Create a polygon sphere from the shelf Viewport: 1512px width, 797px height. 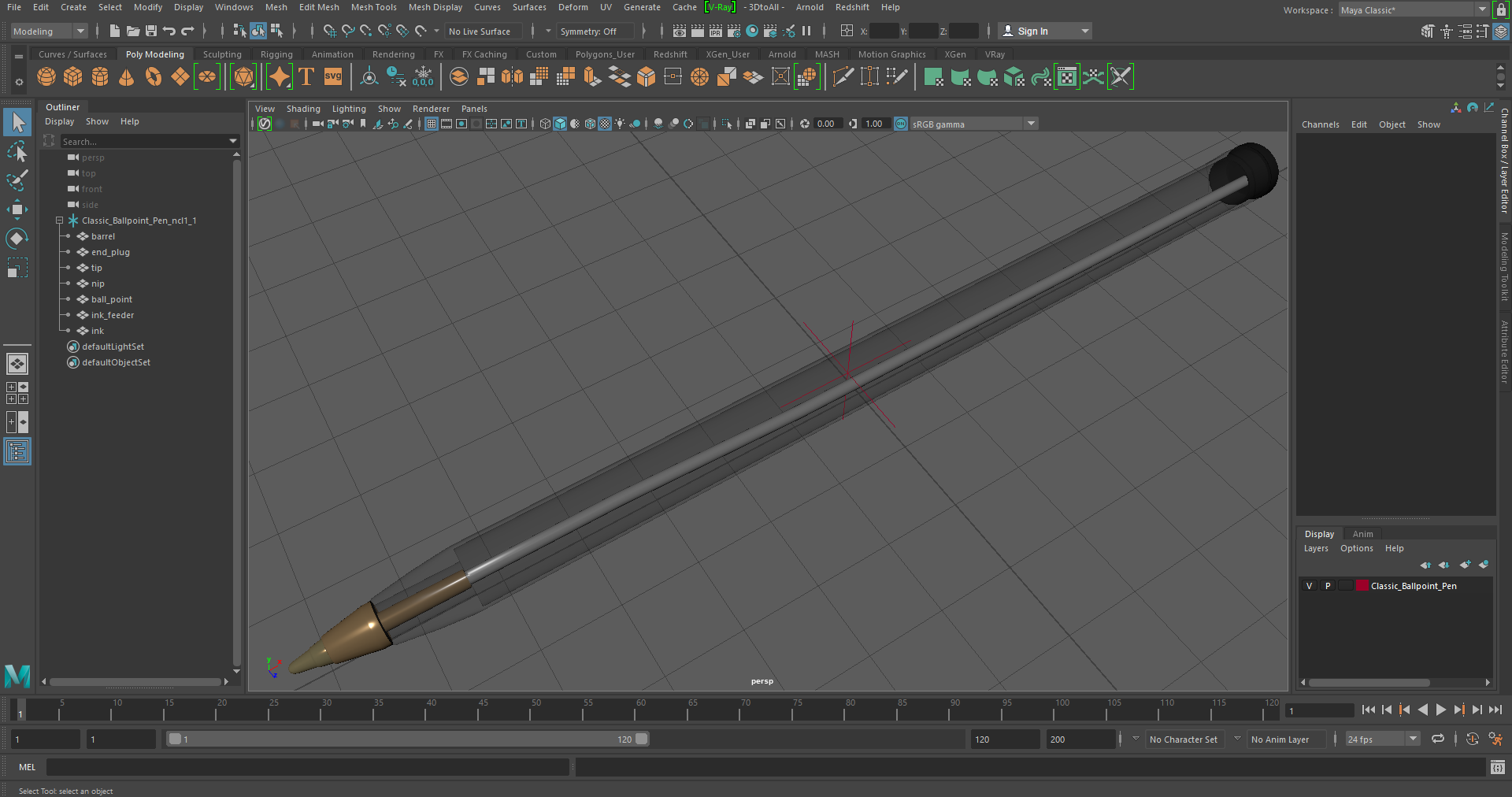tap(46, 76)
